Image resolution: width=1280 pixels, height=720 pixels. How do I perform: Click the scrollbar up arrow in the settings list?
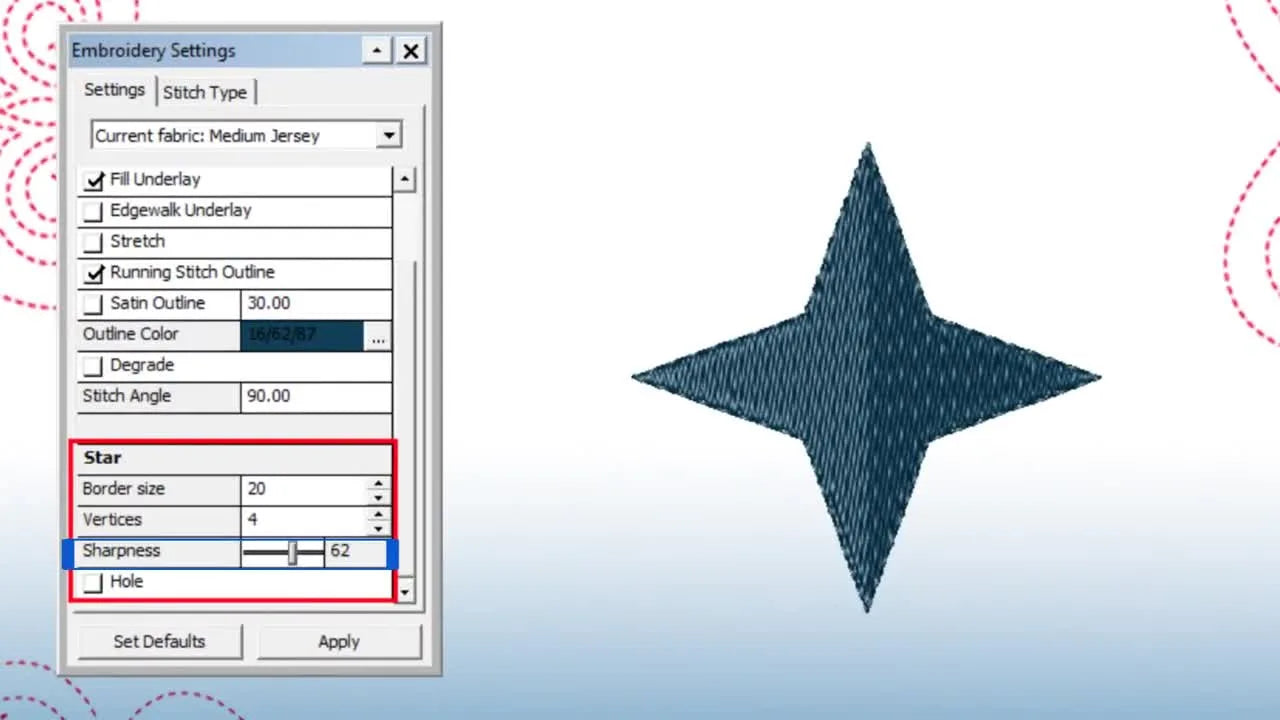404,178
